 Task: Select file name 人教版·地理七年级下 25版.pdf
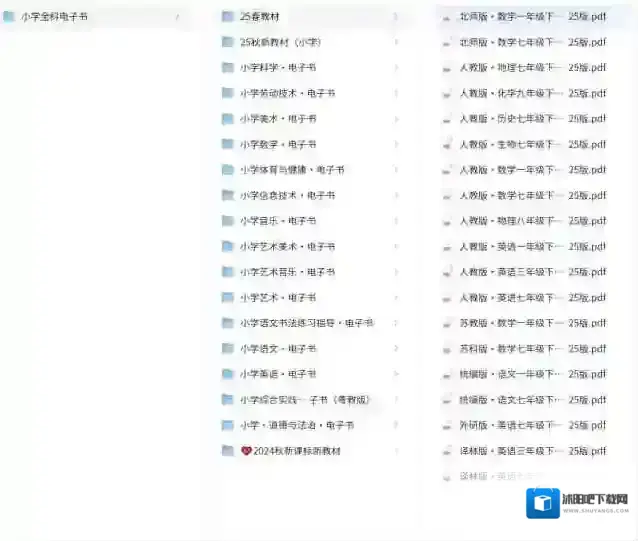pos(533,68)
